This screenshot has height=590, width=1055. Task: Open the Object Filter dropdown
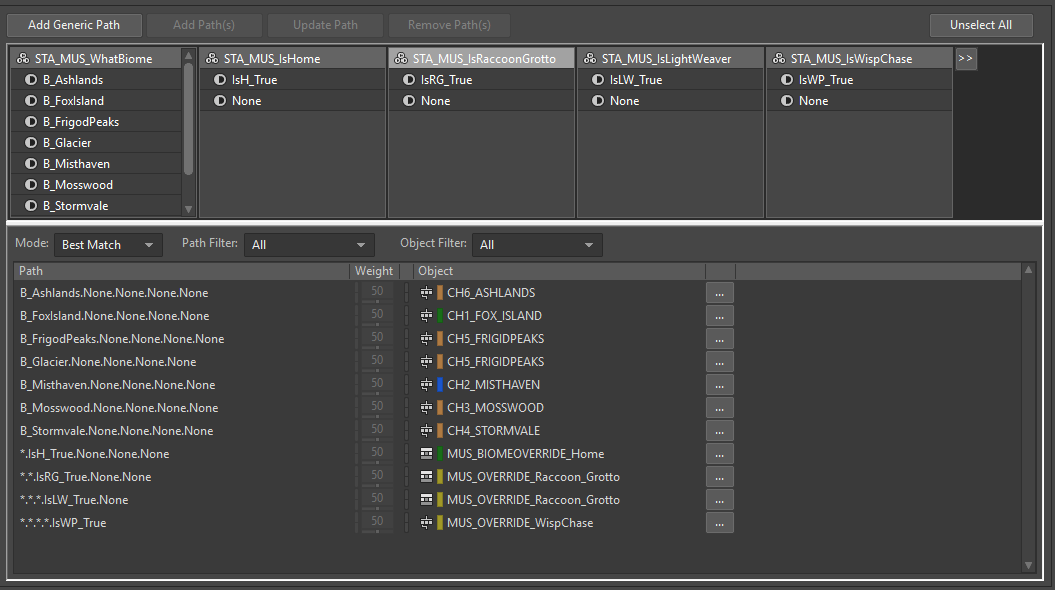tap(538, 245)
